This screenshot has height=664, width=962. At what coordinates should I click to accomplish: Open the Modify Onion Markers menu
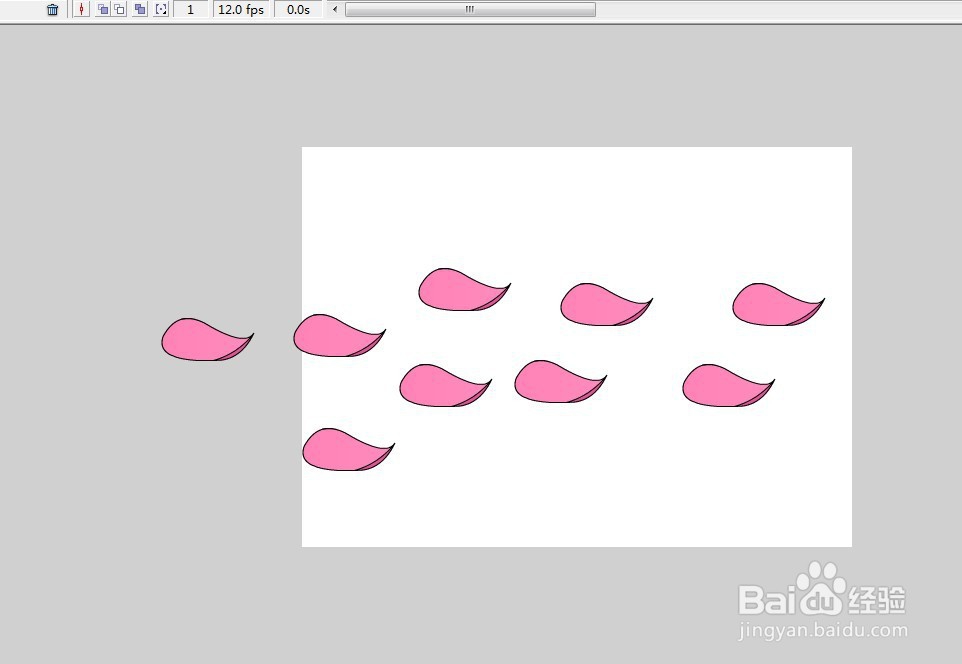161,9
